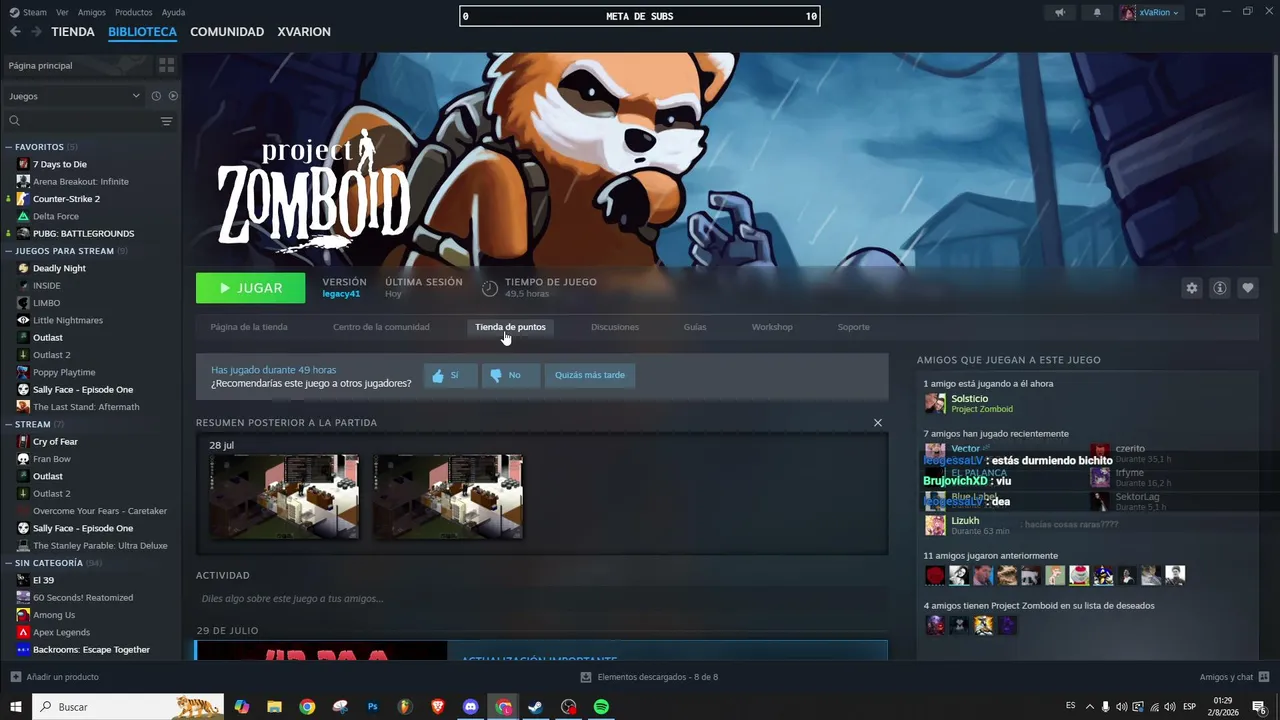The image size is (1280, 720).
Task: Dismiss the post-game summary panel
Action: tap(878, 423)
